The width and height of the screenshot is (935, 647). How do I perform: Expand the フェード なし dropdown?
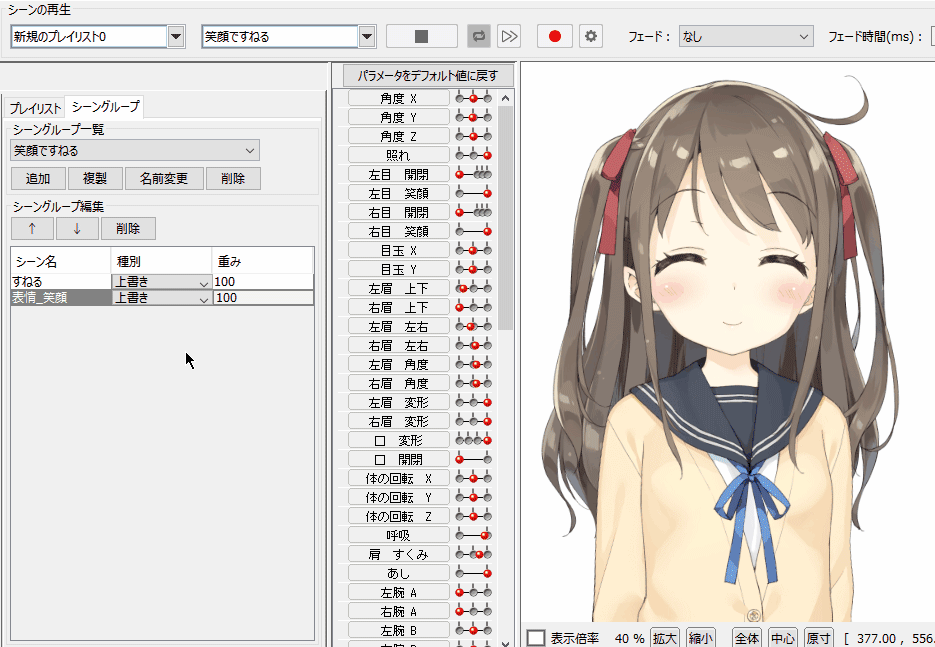(x=746, y=36)
